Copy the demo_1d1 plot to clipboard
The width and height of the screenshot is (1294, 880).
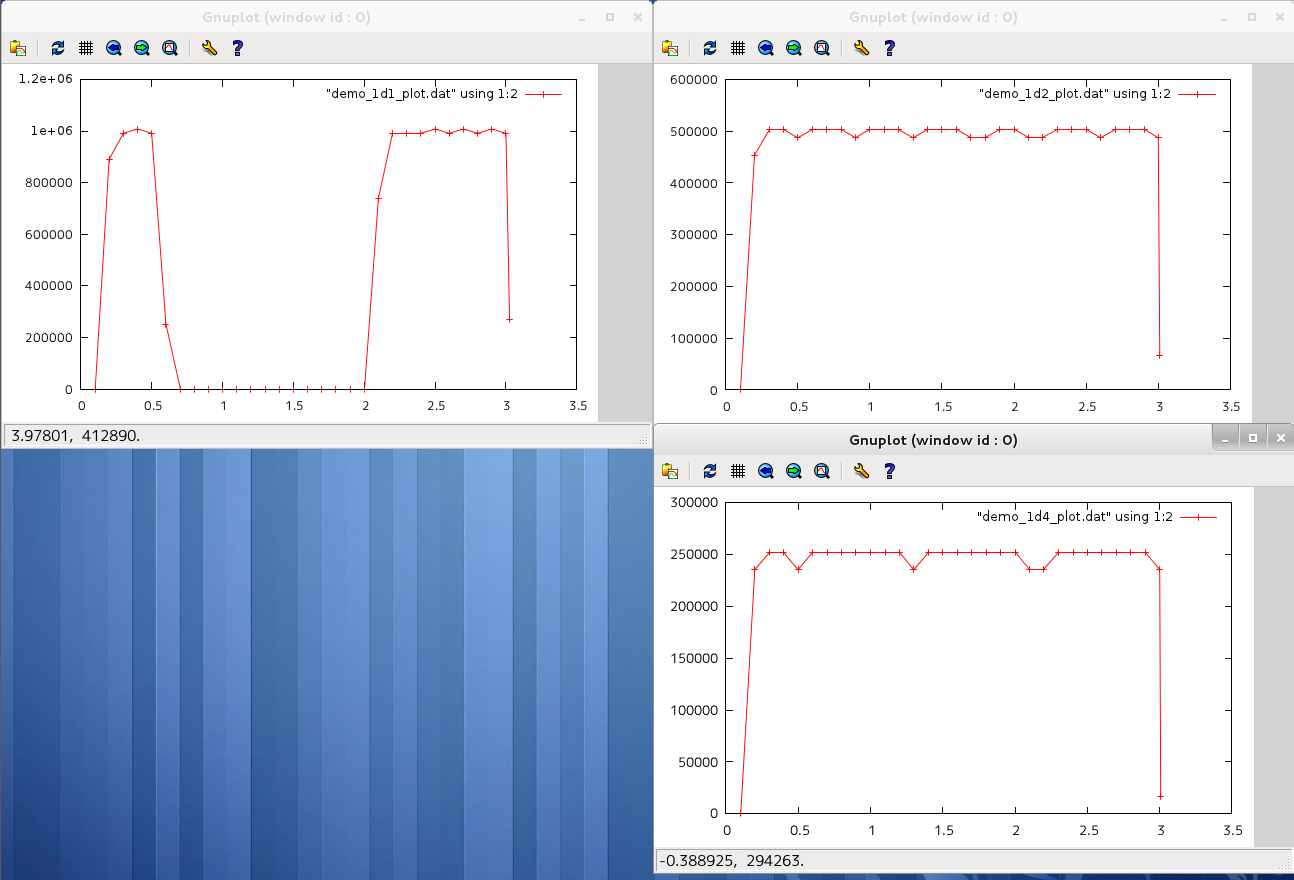(x=18, y=47)
